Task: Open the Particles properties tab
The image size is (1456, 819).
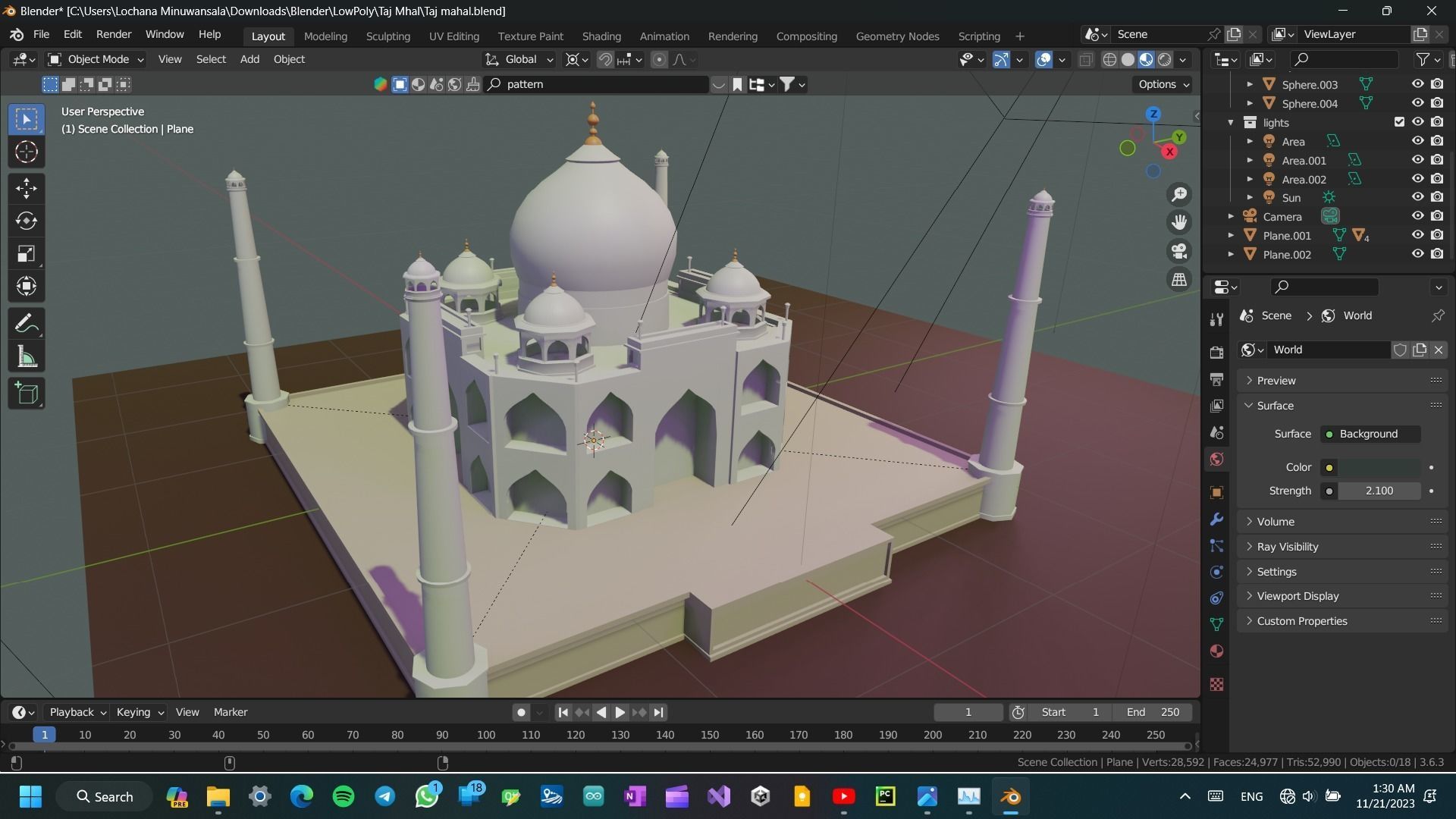Action: tap(1216, 546)
